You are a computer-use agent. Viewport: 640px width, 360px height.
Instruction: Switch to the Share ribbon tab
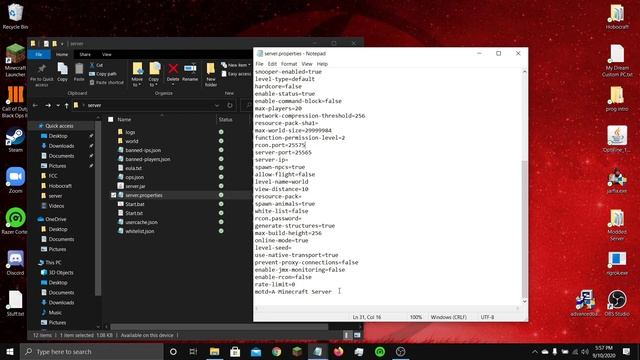pyautogui.click(x=85, y=54)
